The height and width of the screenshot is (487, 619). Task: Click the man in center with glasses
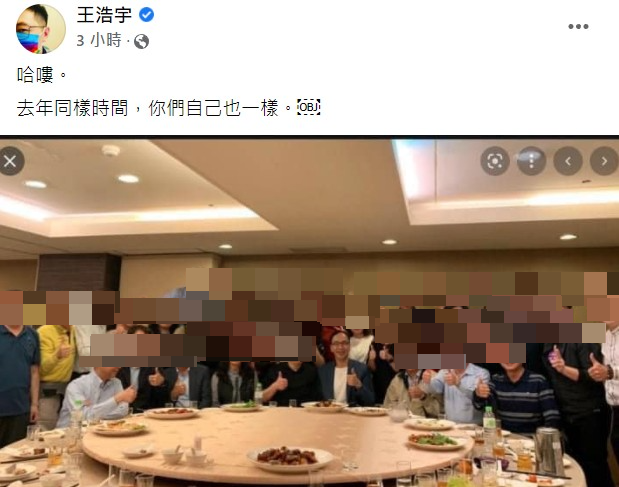343,367
